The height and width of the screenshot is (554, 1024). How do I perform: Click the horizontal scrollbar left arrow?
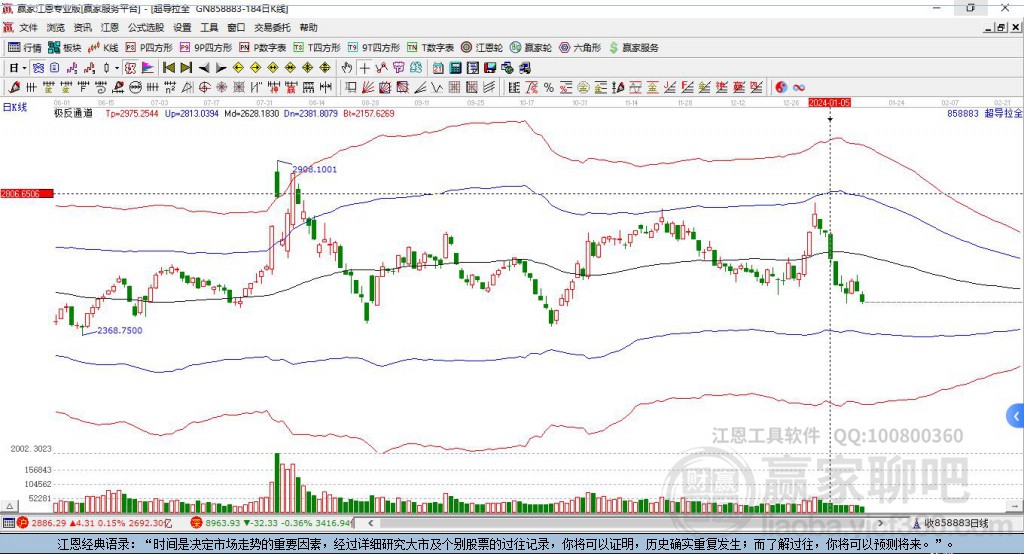pyautogui.click(x=370, y=523)
